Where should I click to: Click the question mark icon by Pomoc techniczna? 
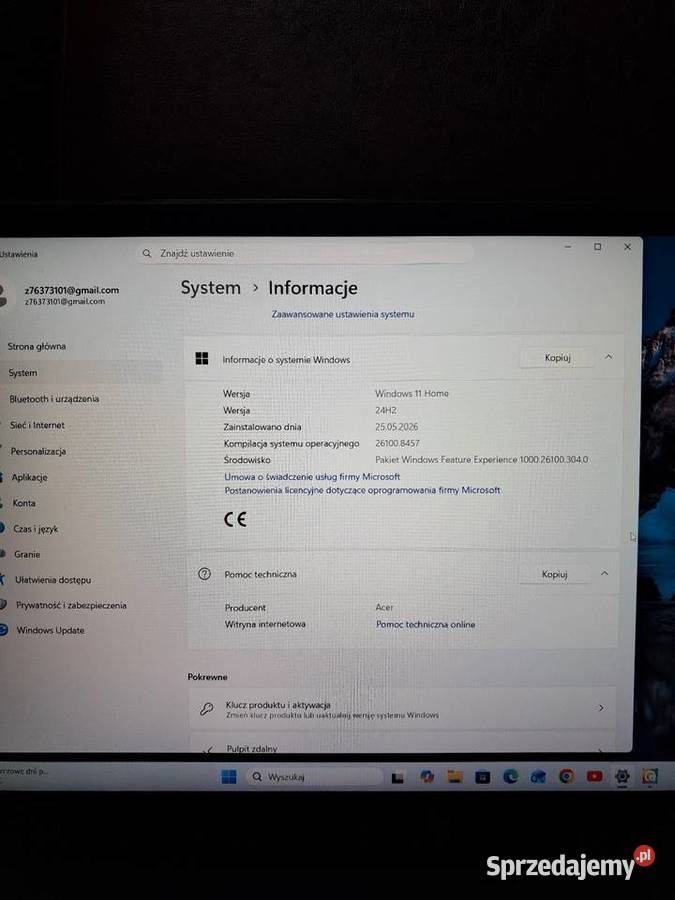204,573
